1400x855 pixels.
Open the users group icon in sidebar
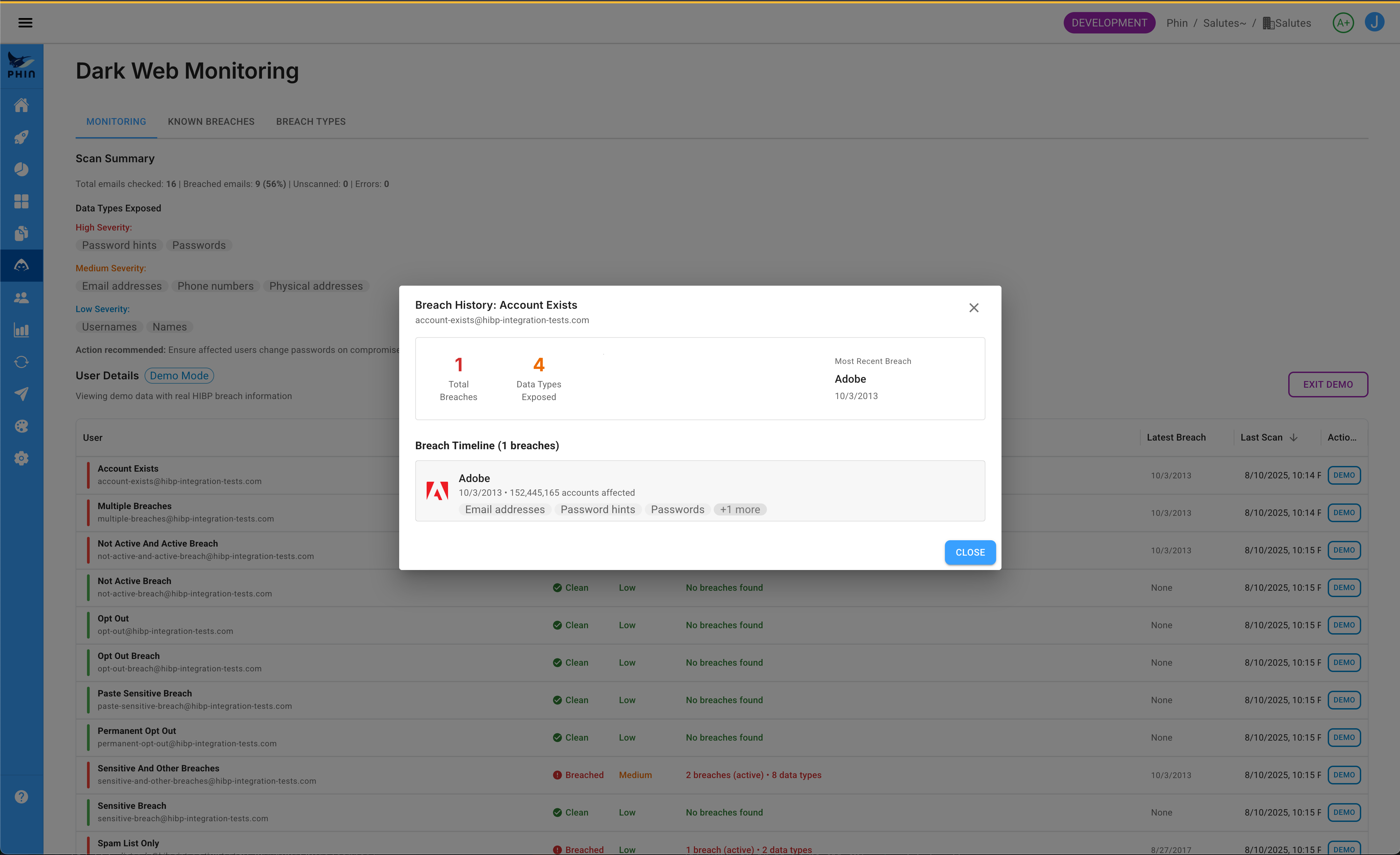[x=22, y=298]
